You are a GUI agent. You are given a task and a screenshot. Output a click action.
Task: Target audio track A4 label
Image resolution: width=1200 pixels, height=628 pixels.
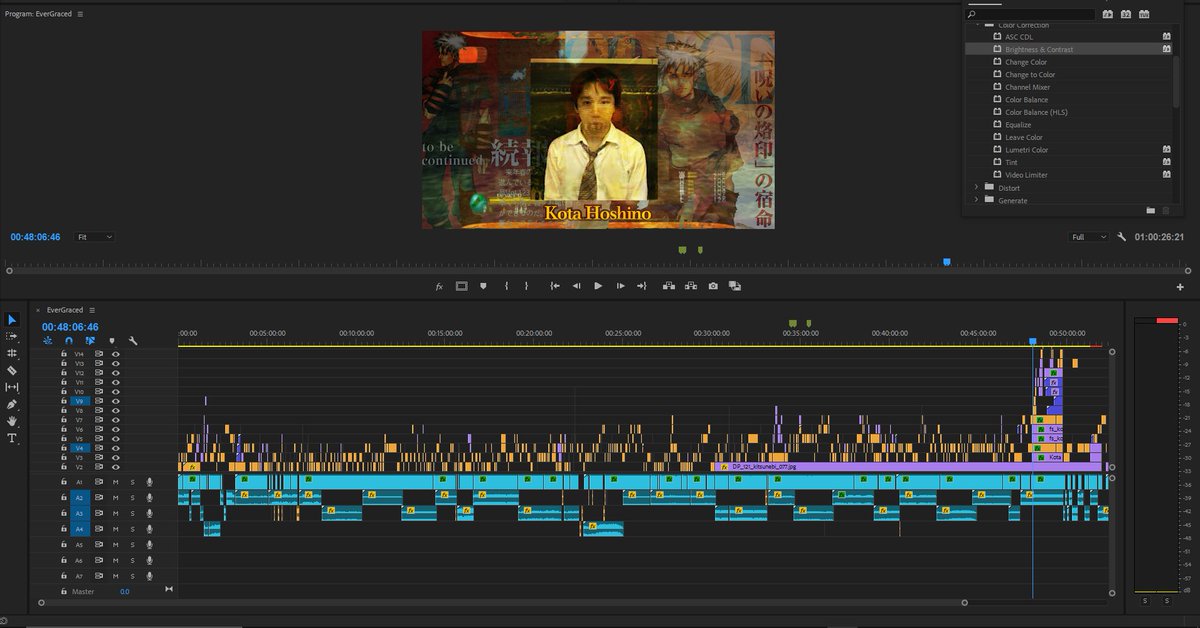[79, 529]
